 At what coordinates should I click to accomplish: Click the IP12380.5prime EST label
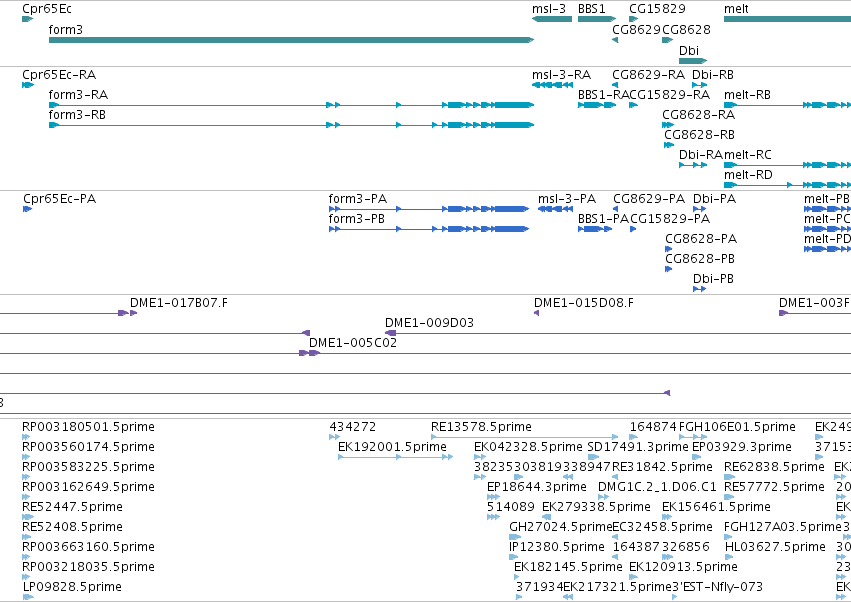(x=557, y=547)
